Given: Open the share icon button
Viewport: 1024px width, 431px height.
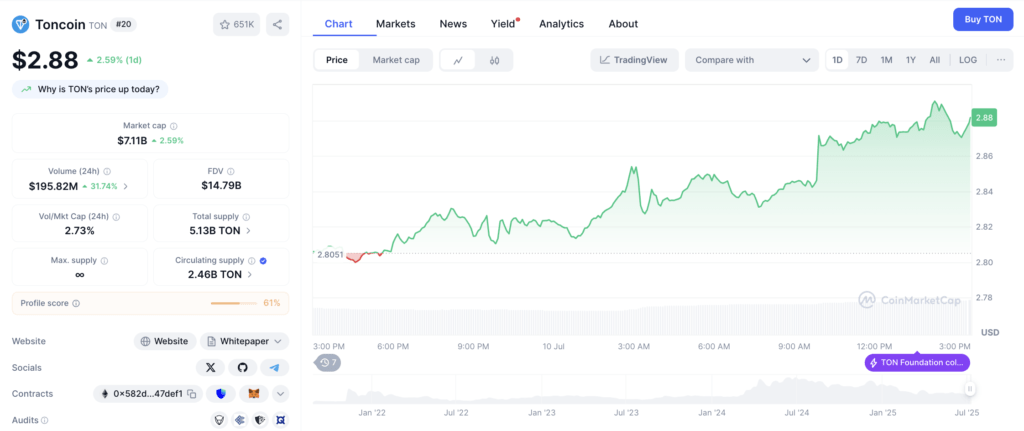Looking at the screenshot, I should pyautogui.click(x=278, y=25).
